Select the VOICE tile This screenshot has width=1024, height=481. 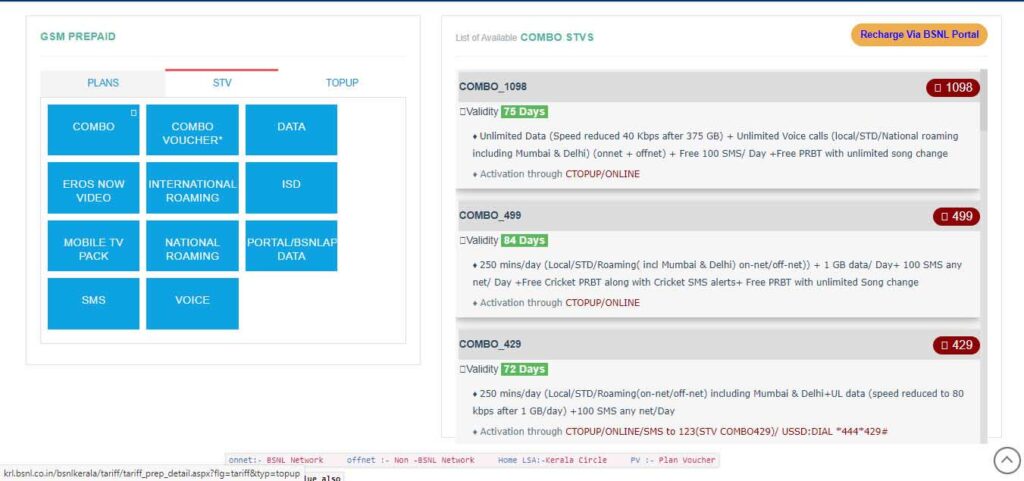point(192,303)
